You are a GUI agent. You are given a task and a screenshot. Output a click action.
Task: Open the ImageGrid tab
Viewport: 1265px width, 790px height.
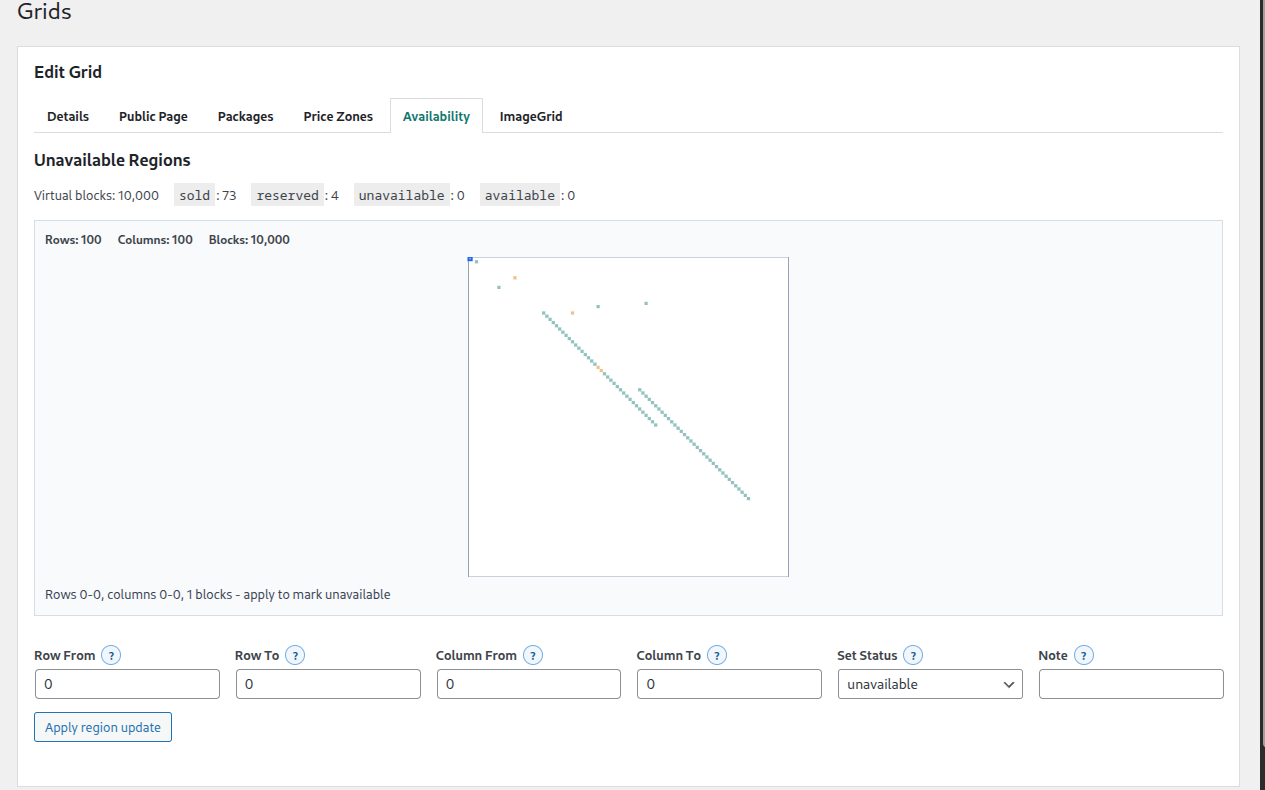tap(531, 116)
